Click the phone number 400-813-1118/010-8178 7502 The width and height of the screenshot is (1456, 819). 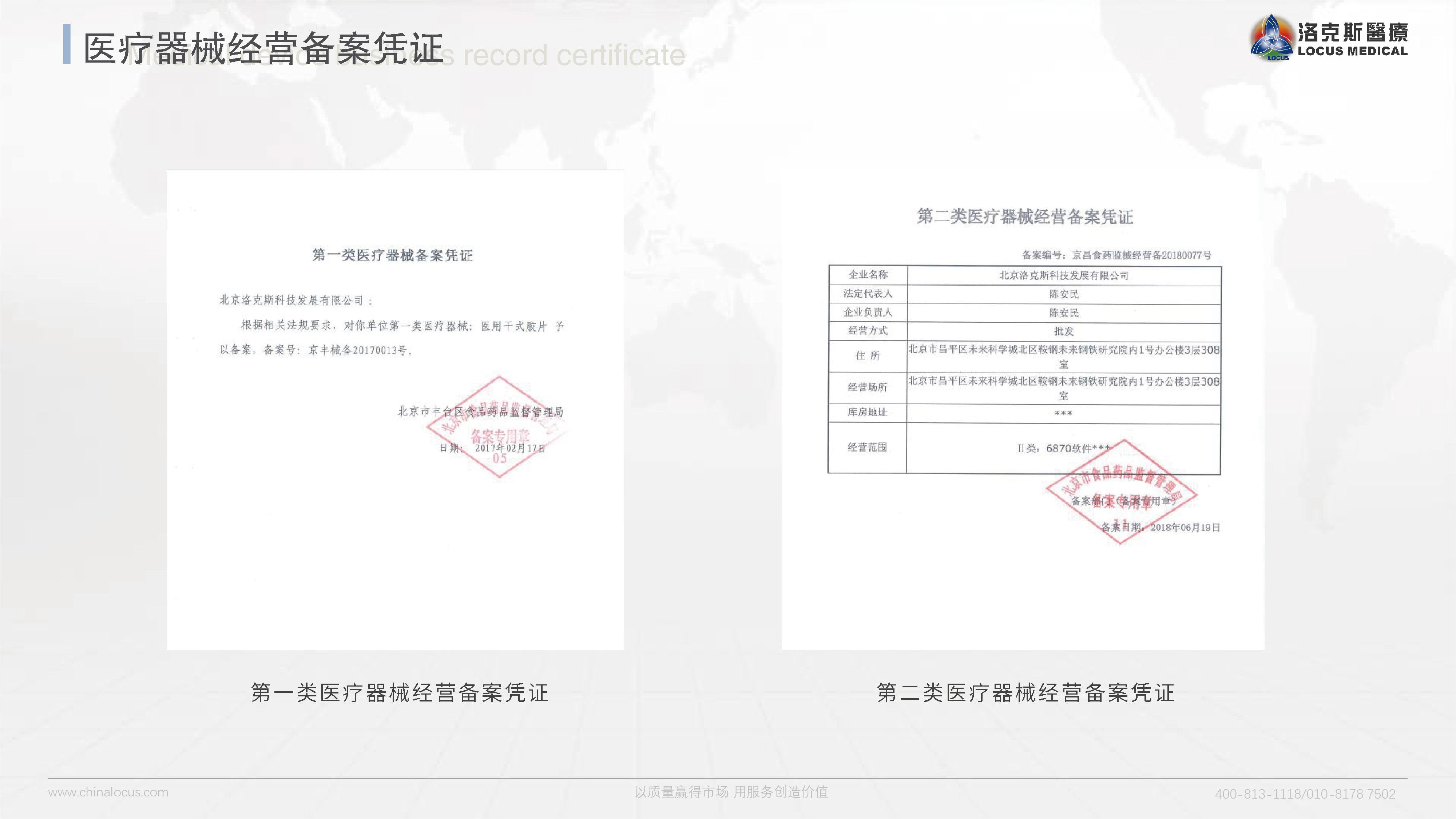click(1305, 794)
